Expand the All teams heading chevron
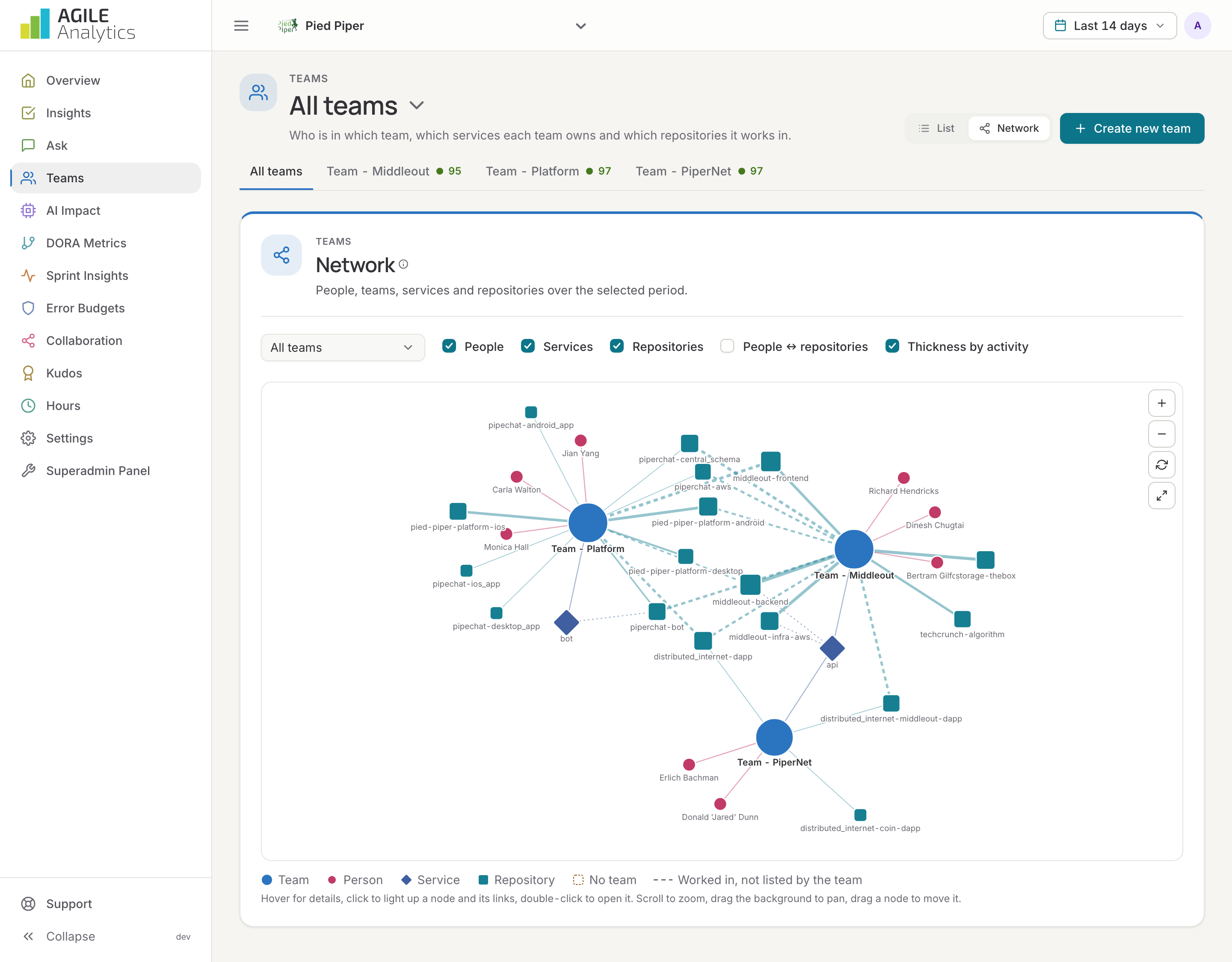This screenshot has width=1232, height=962. (x=417, y=106)
